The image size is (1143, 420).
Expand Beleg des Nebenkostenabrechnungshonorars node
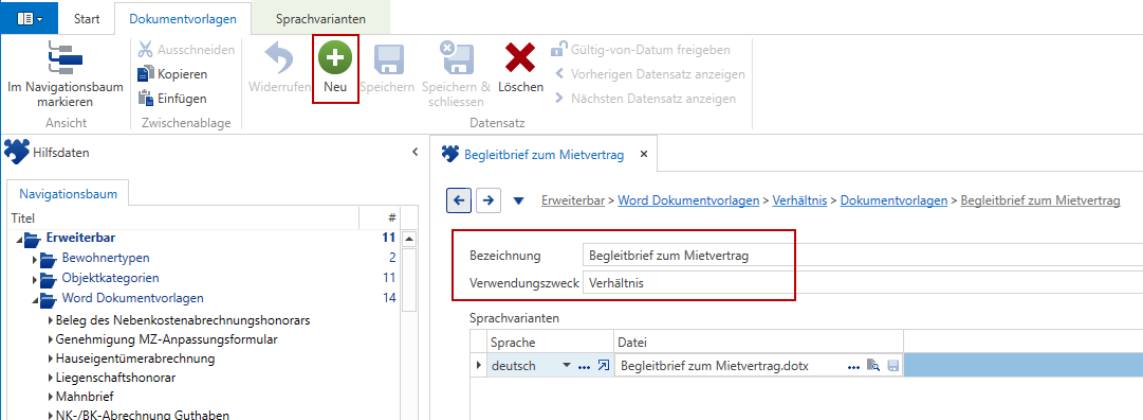coord(50,319)
